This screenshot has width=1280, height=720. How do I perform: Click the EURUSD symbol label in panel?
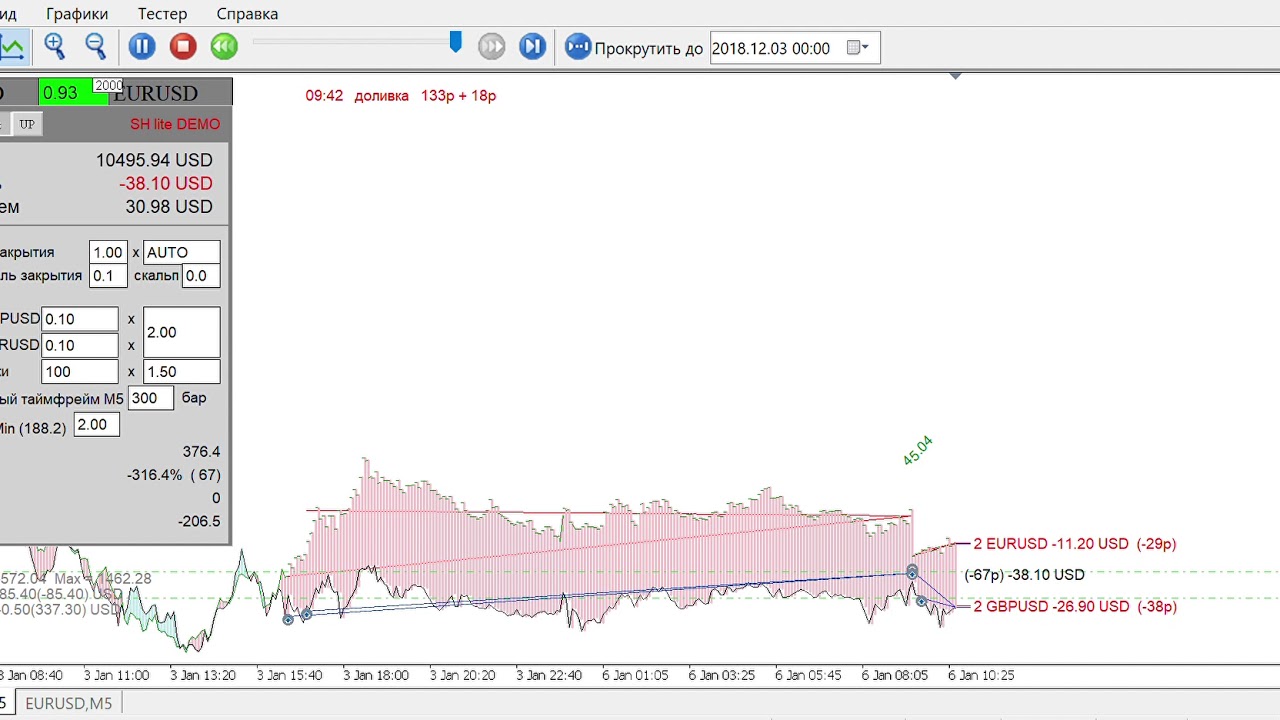coord(155,93)
